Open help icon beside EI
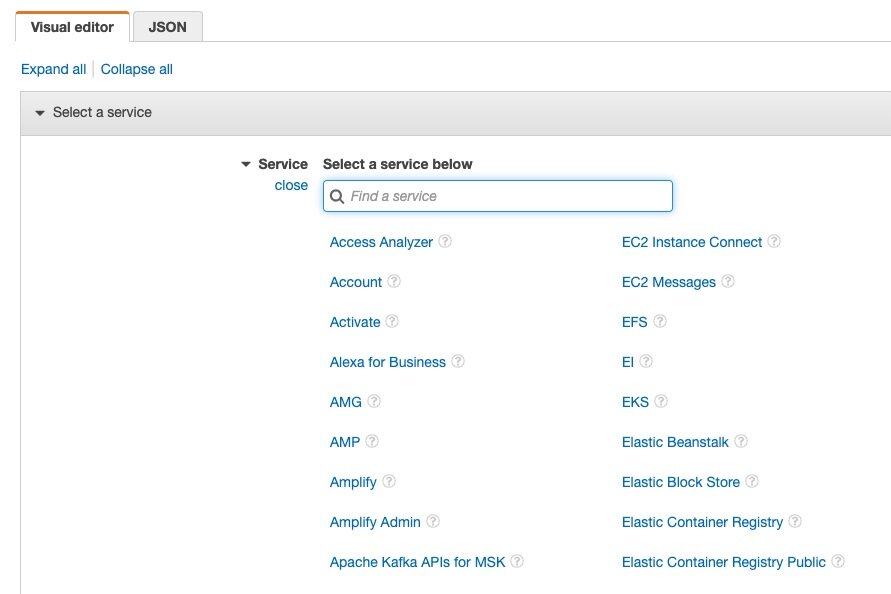891x594 pixels. click(646, 362)
